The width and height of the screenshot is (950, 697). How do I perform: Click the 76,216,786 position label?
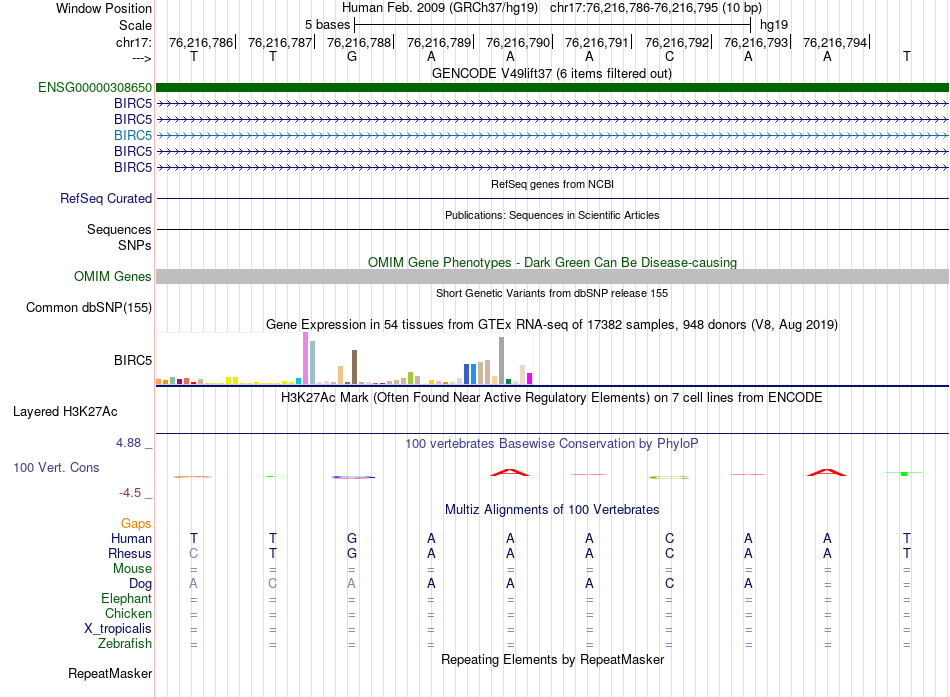(x=201, y=42)
